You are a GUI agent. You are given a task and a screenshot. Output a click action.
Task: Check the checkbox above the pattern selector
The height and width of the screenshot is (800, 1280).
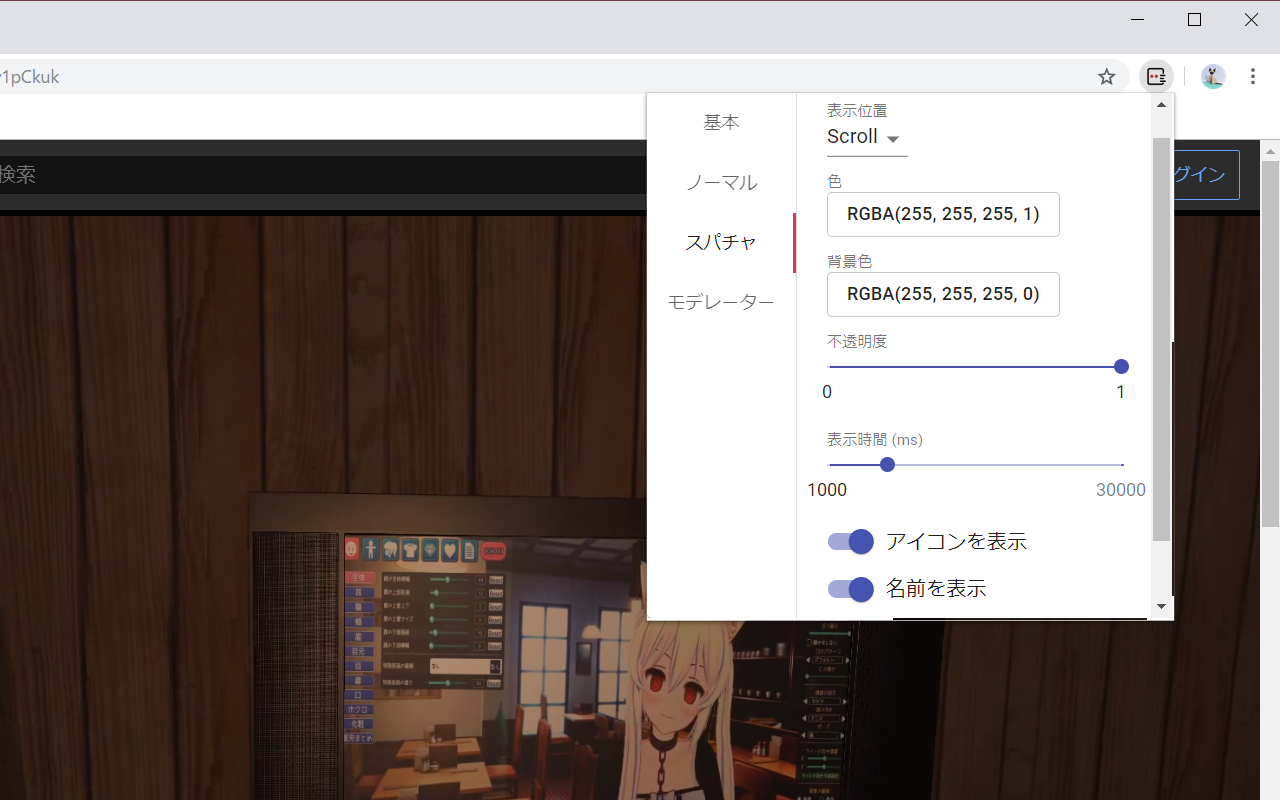tap(809, 643)
